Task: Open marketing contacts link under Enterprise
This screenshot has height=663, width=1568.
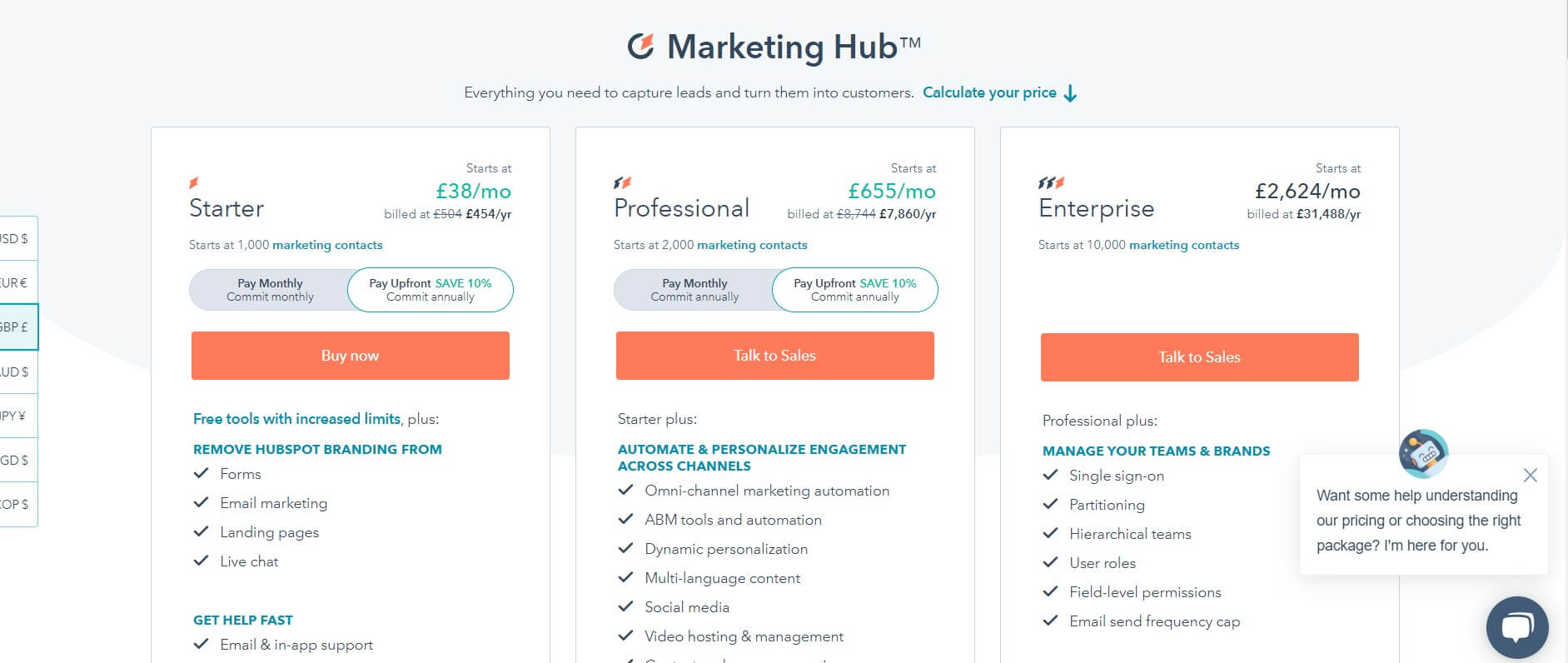Action: [x=1184, y=245]
